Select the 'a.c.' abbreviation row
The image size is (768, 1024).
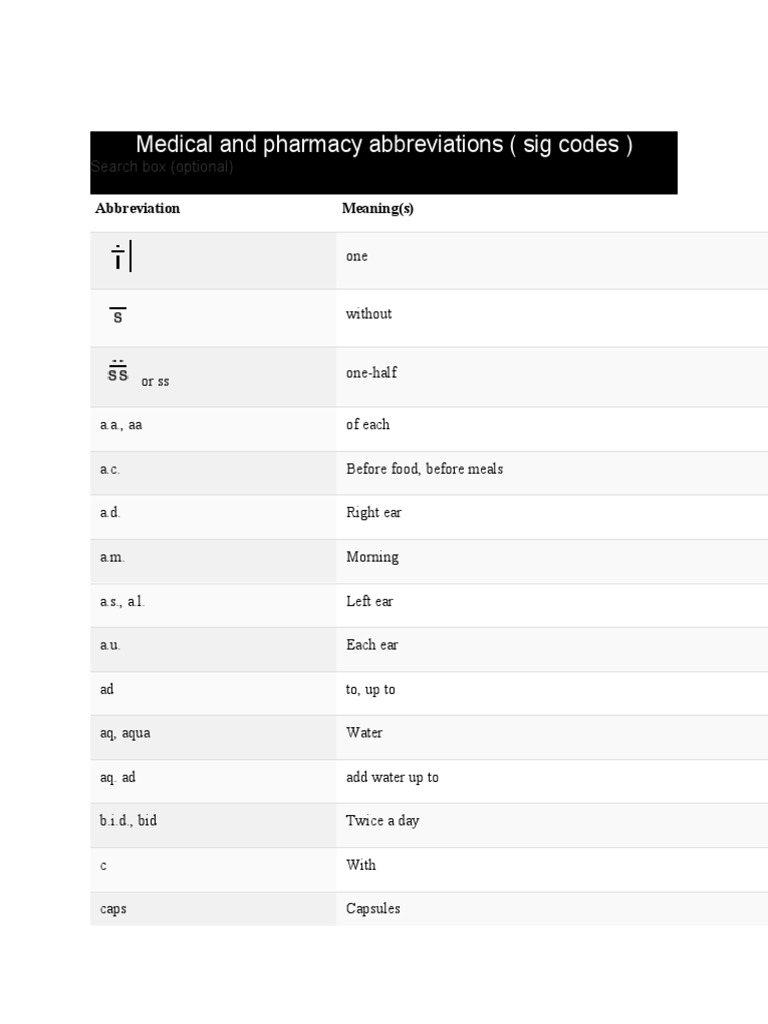(110, 469)
